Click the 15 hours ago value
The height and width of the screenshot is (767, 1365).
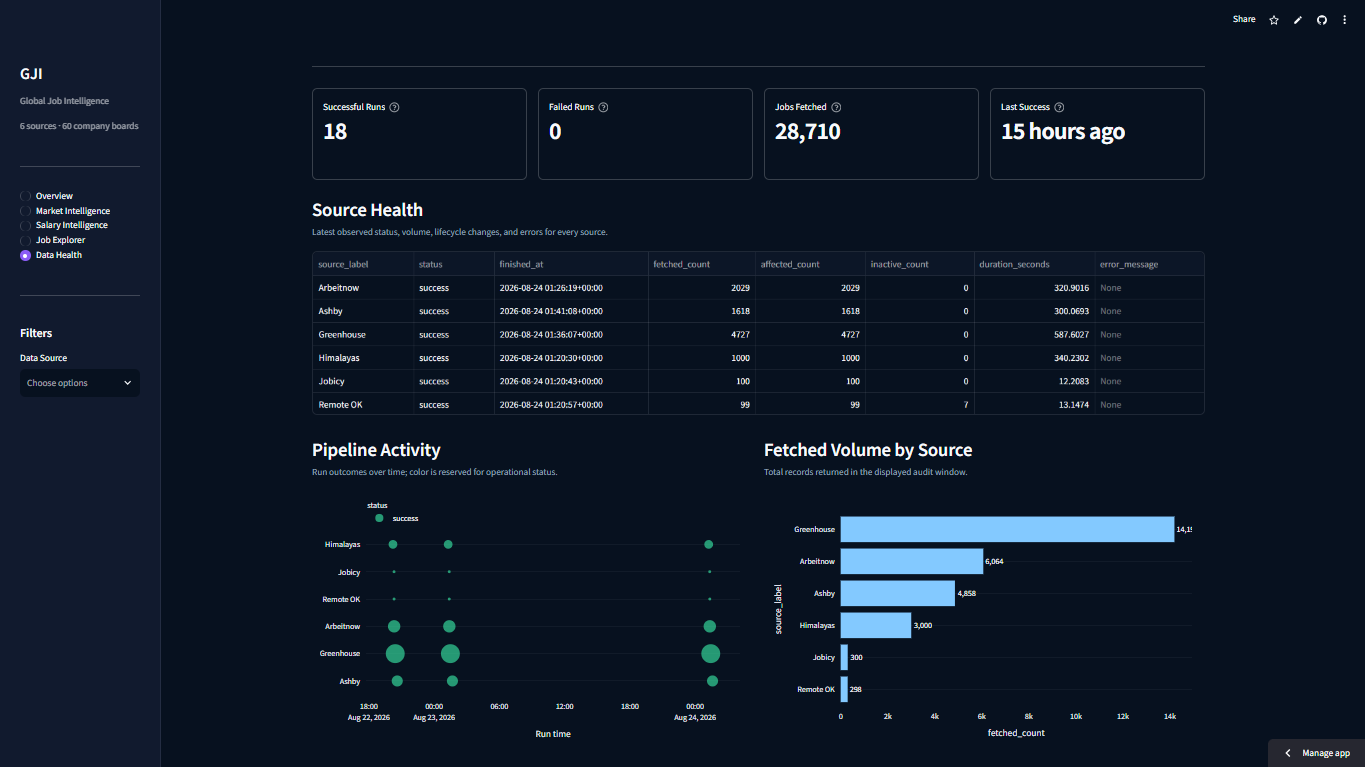coord(1063,132)
